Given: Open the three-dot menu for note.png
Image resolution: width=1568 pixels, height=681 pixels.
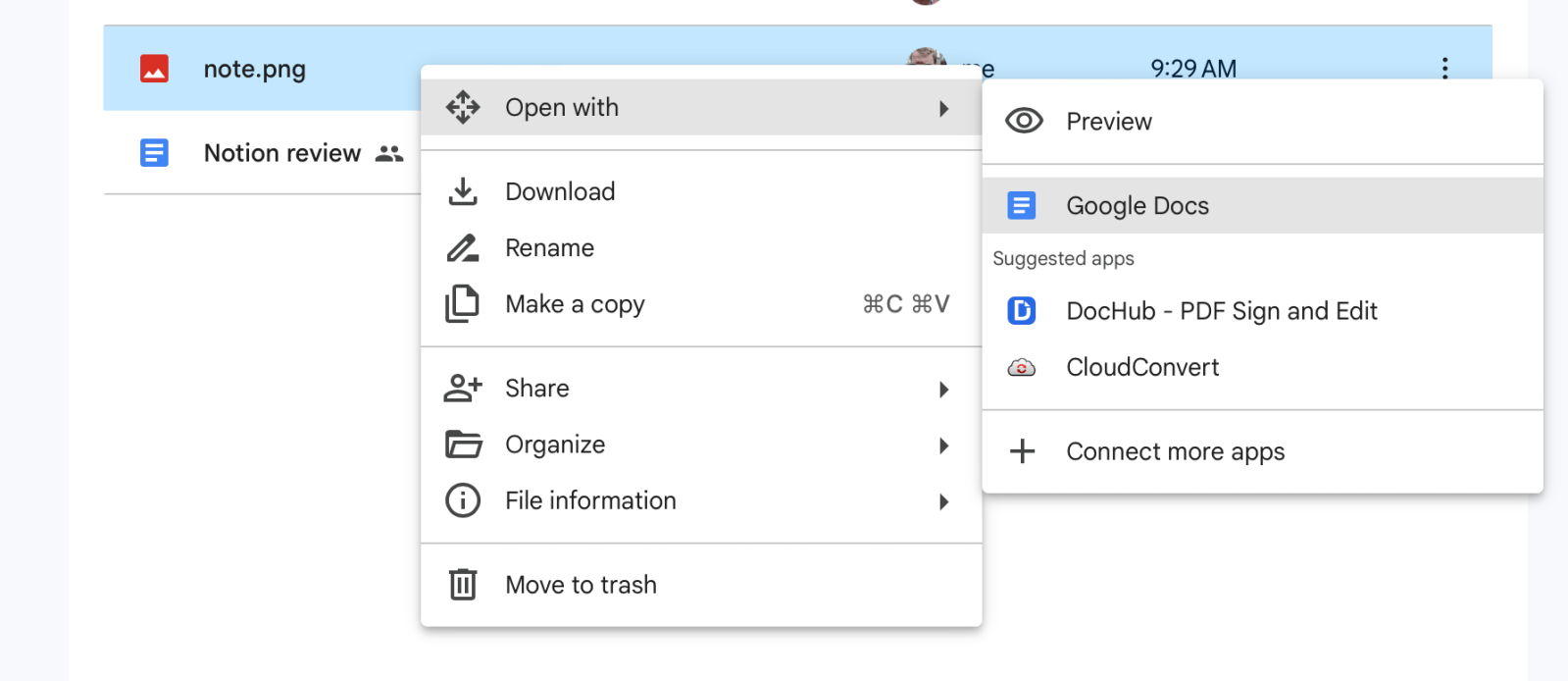Looking at the screenshot, I should [x=1444, y=68].
